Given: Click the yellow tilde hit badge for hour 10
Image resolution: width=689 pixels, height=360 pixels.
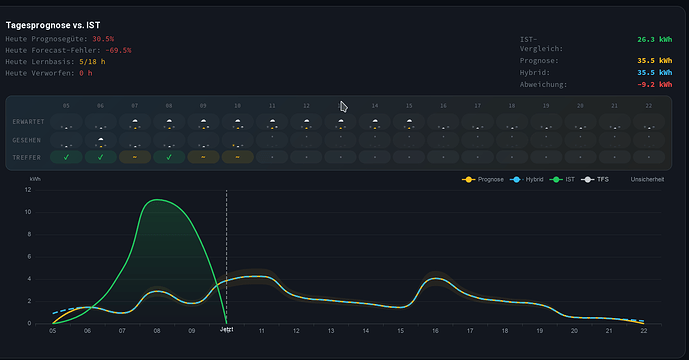Looking at the screenshot, I should pos(237,157).
